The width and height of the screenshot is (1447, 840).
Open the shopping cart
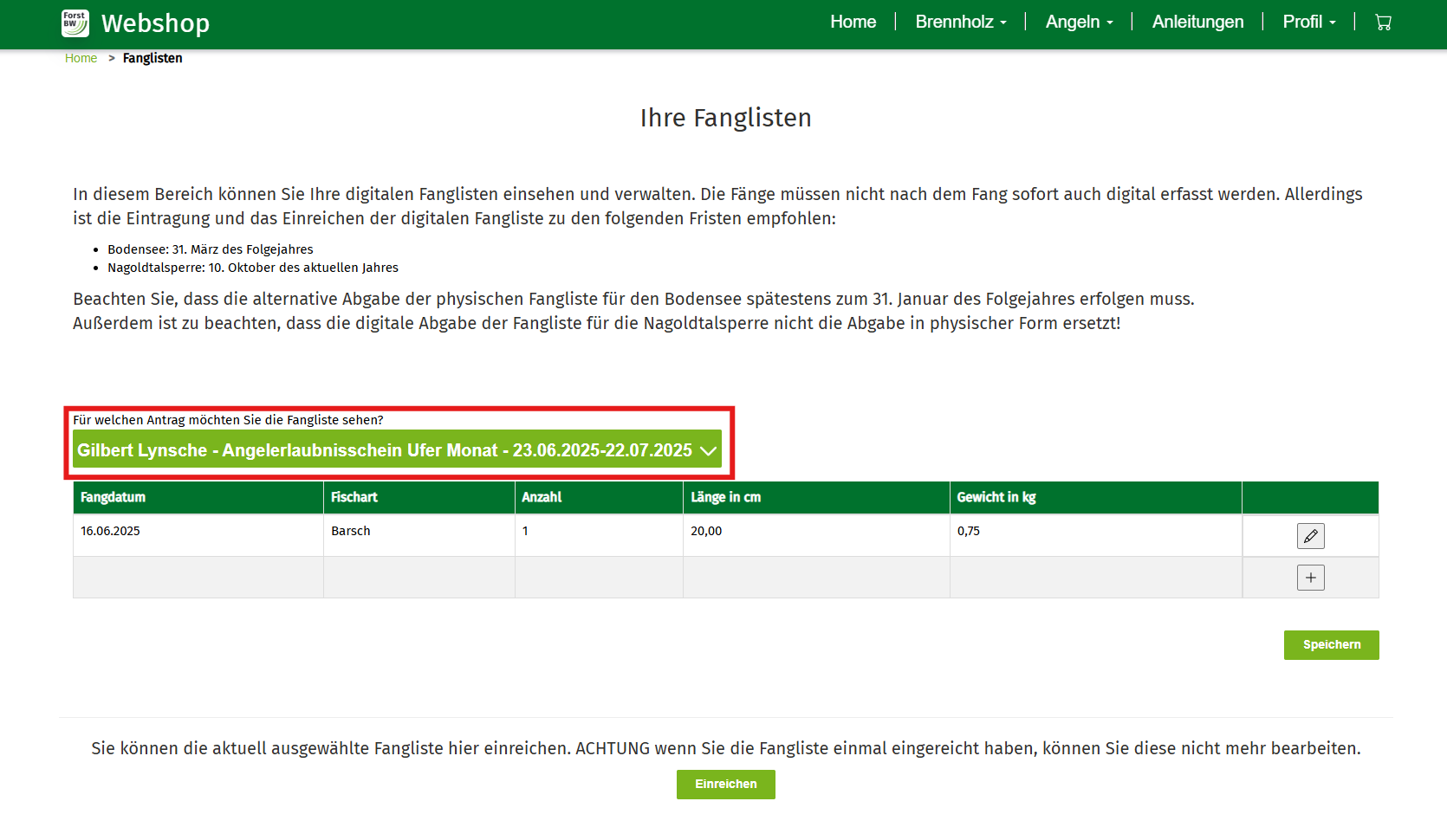(x=1383, y=23)
